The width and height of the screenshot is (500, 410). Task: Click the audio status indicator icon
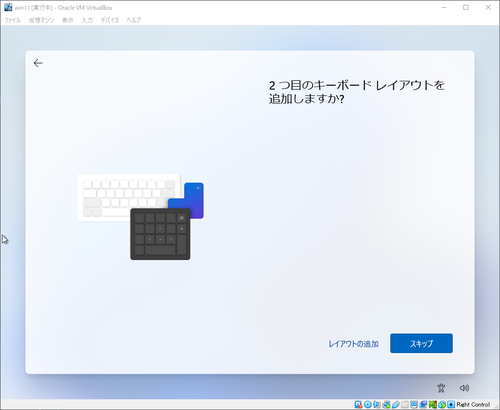pos(377,405)
